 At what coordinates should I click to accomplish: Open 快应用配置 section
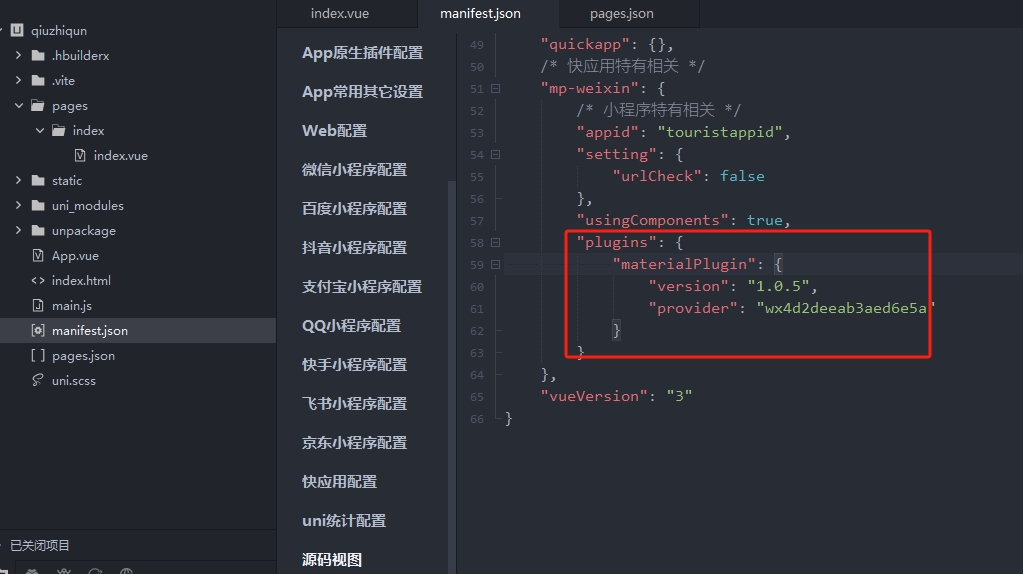tap(339, 482)
